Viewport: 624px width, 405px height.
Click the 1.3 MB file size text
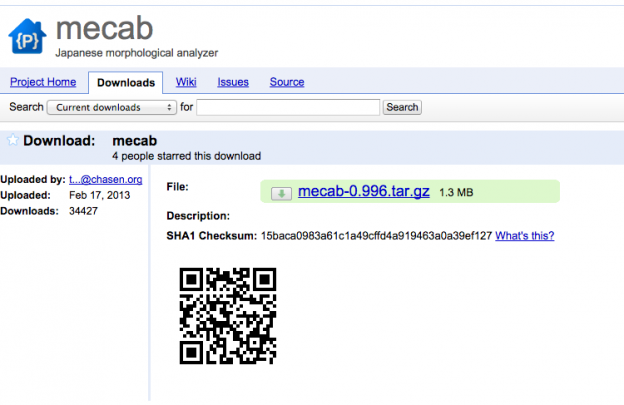pyautogui.click(x=456, y=192)
